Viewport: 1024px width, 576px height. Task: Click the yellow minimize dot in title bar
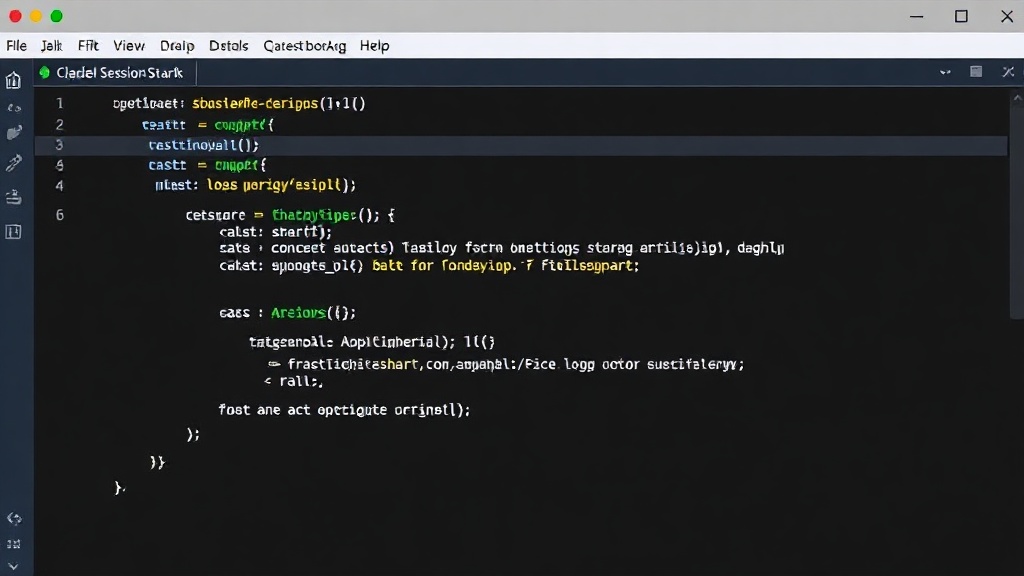36,16
